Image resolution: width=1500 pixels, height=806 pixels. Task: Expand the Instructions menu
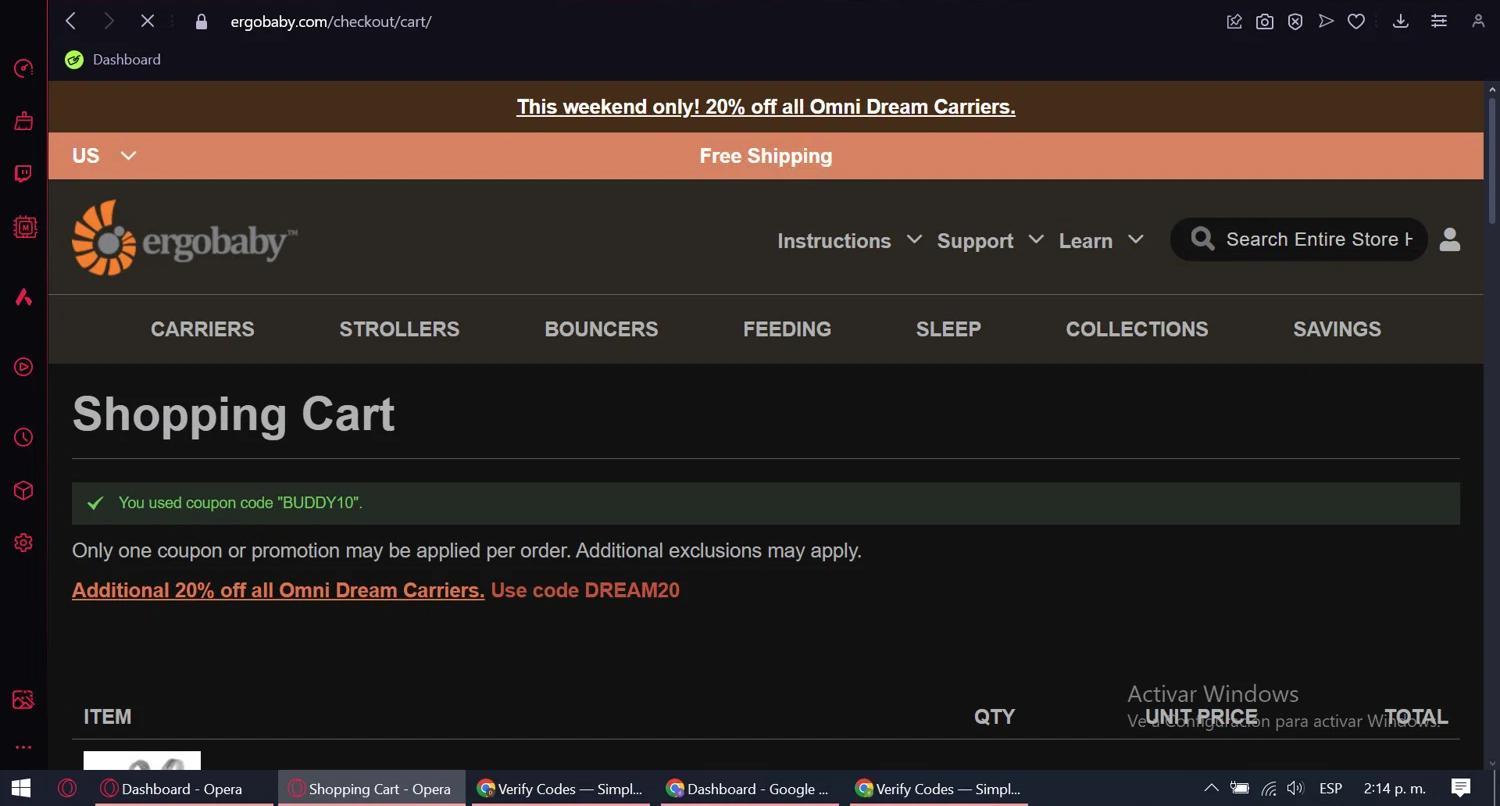[850, 241]
